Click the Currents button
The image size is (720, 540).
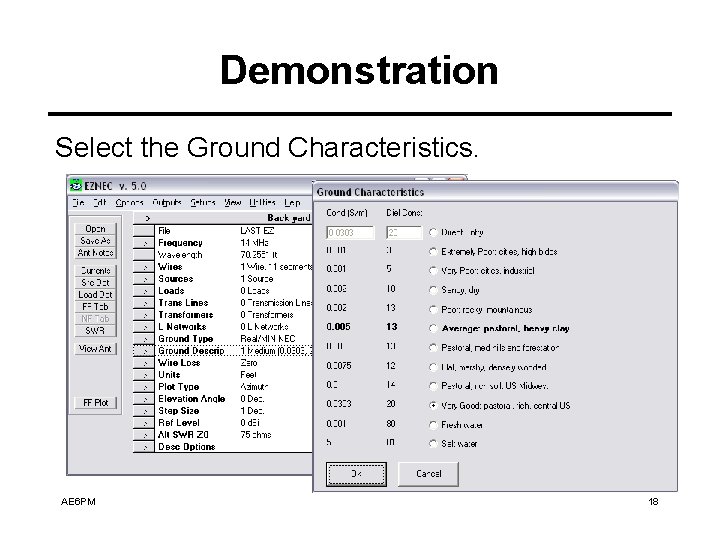click(96, 271)
